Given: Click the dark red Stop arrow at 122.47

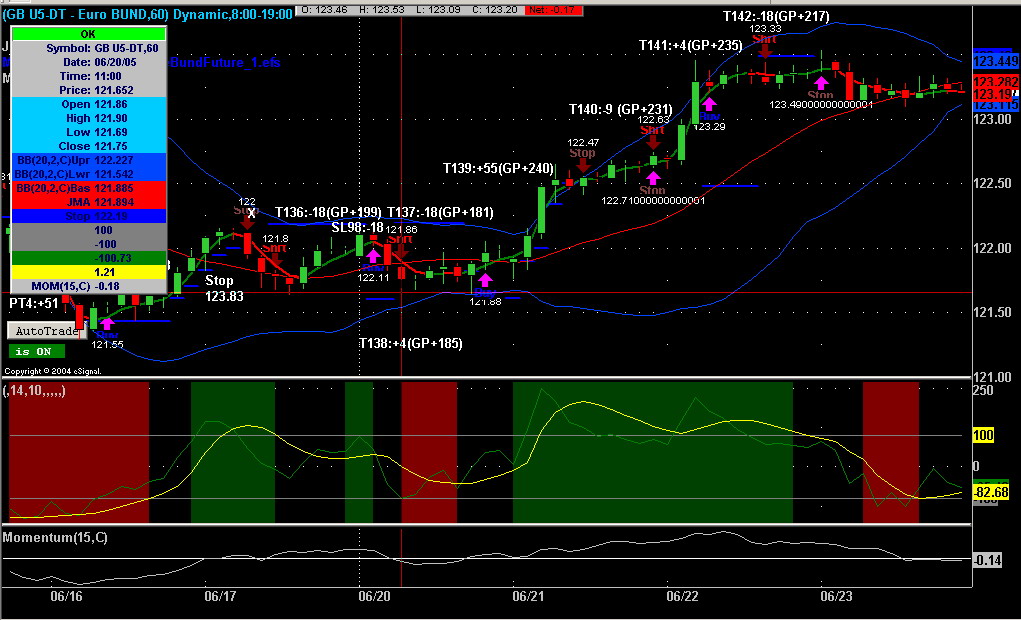Looking at the screenshot, I should pyautogui.click(x=583, y=165).
